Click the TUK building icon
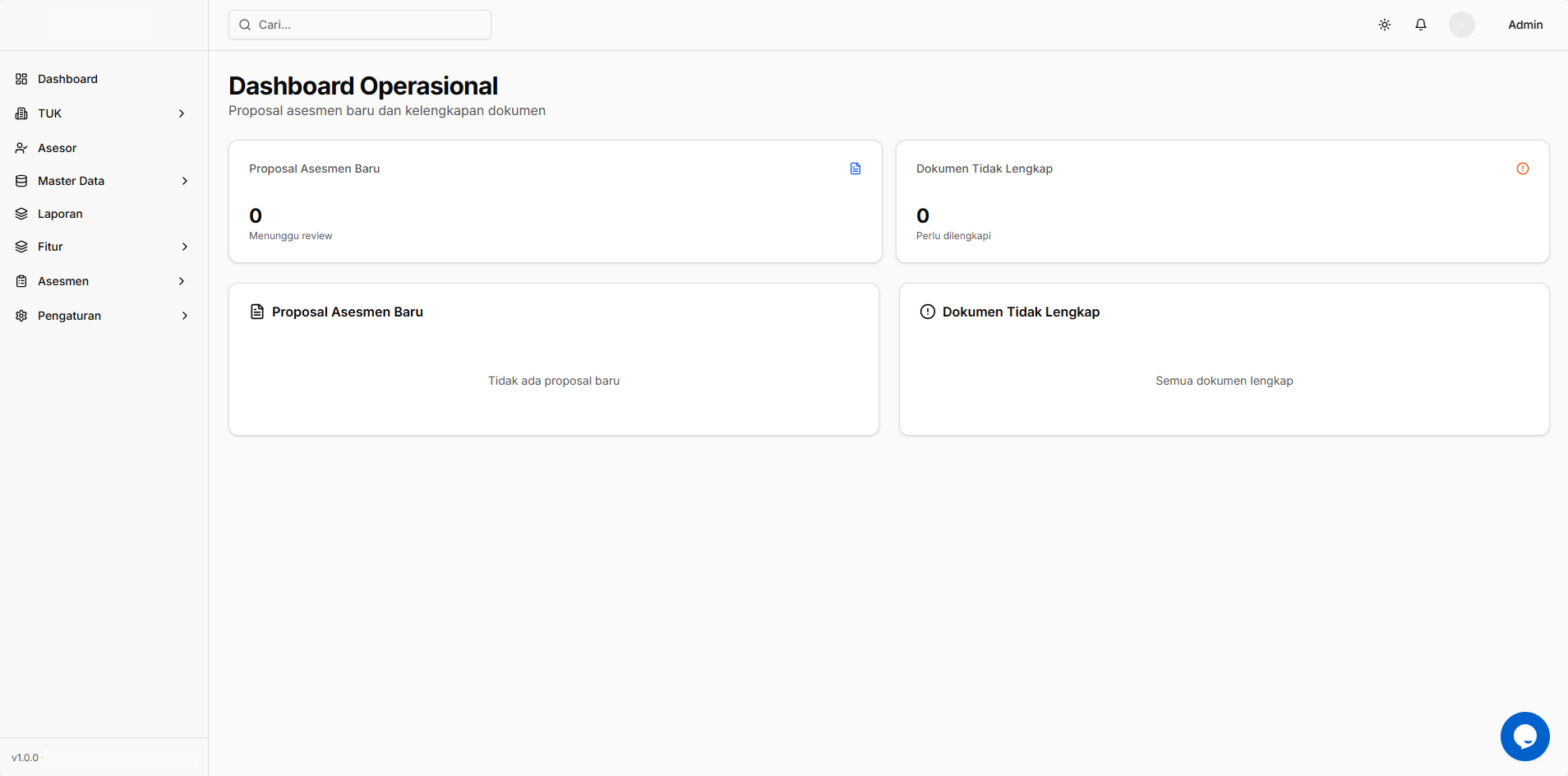 (x=21, y=113)
